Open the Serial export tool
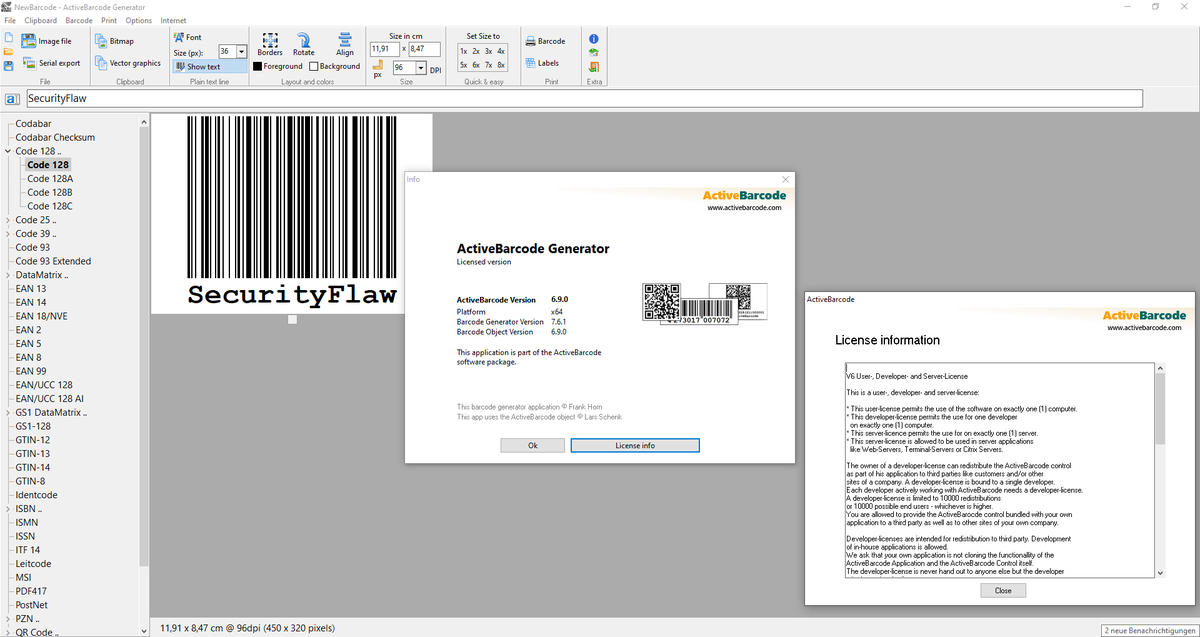Screen dimensions: 1200x637 tap(50, 63)
